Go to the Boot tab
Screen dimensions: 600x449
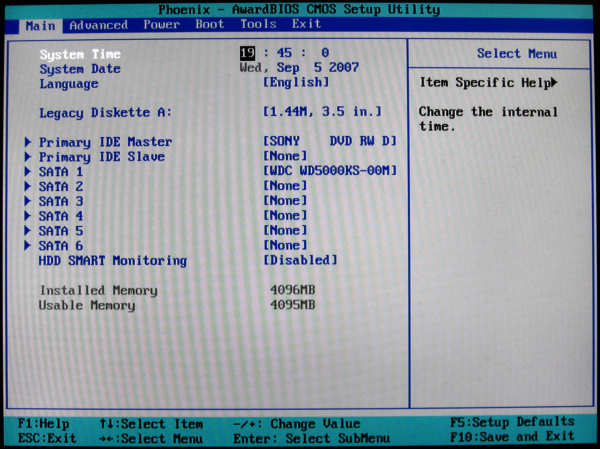(x=210, y=24)
